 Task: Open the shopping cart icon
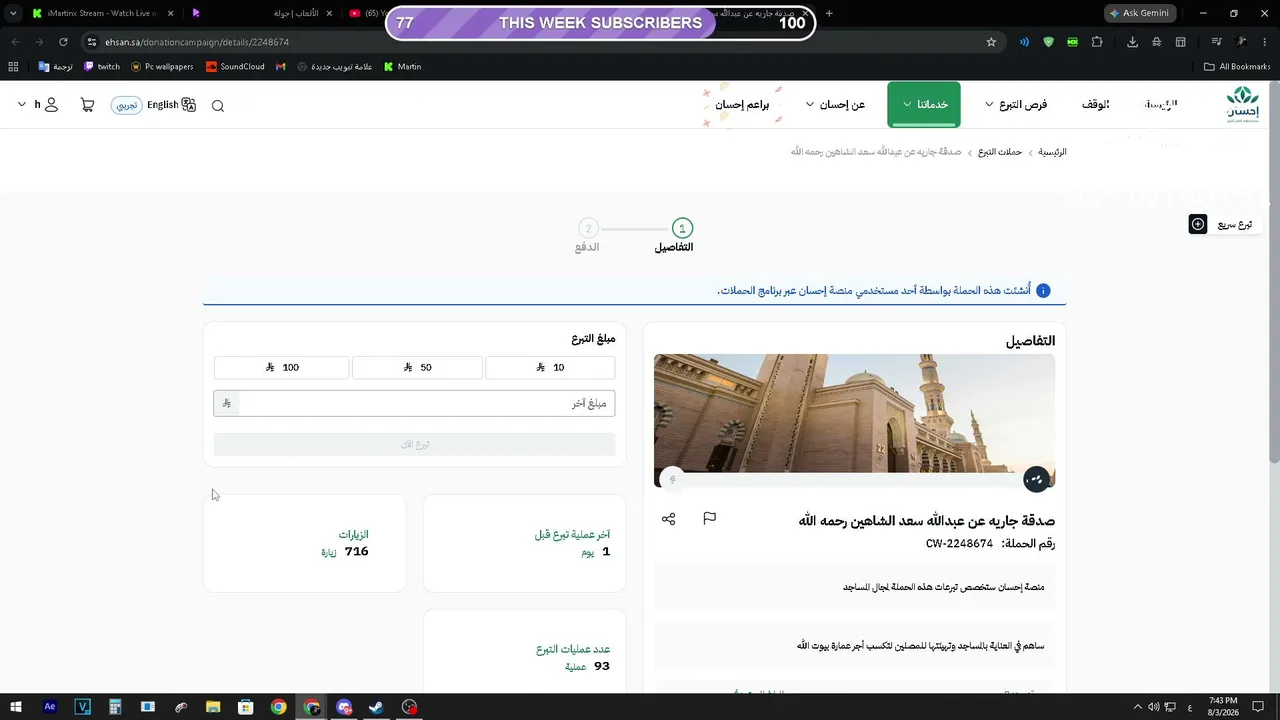point(87,105)
